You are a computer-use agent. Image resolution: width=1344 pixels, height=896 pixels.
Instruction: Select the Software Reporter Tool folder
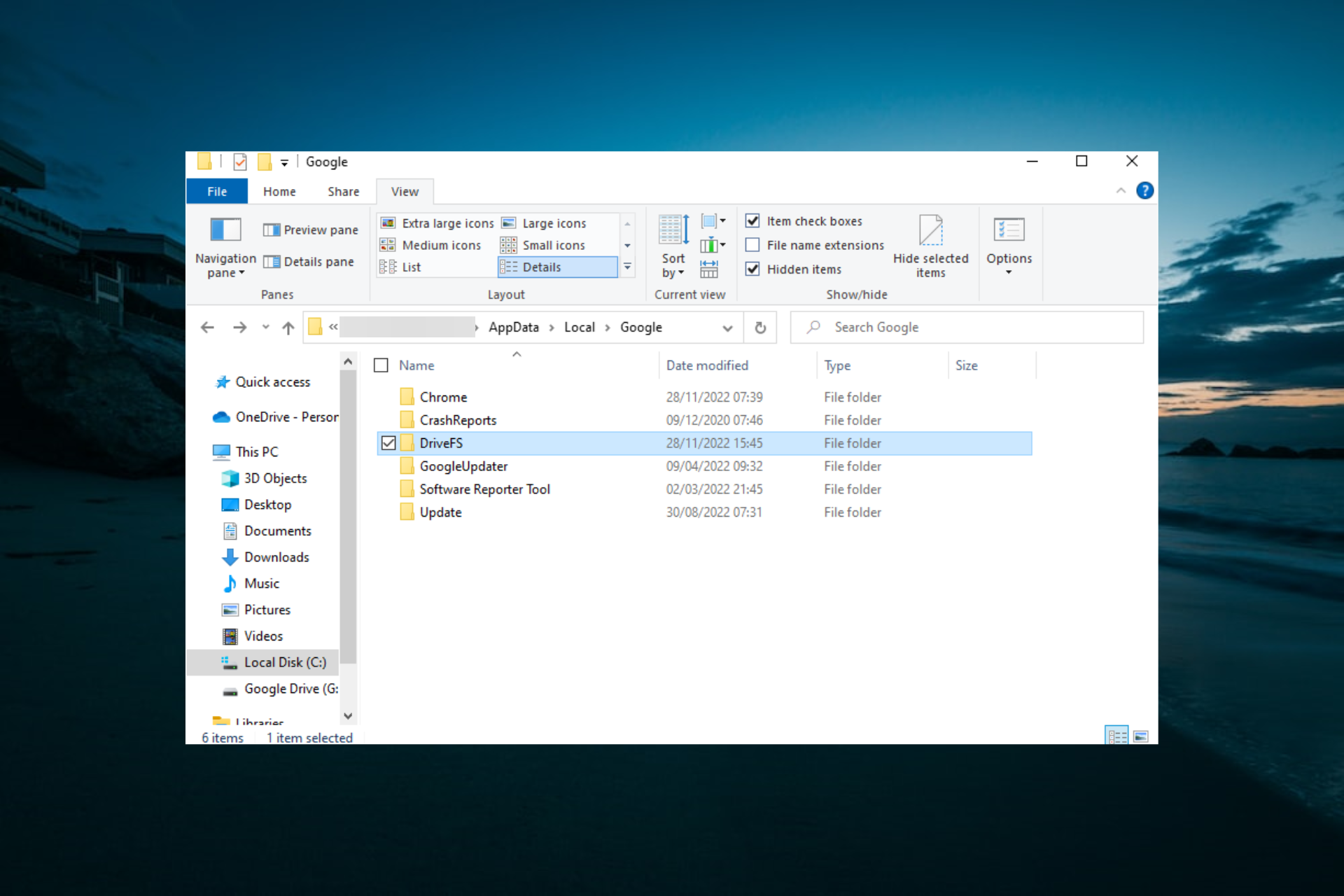(x=704, y=489)
